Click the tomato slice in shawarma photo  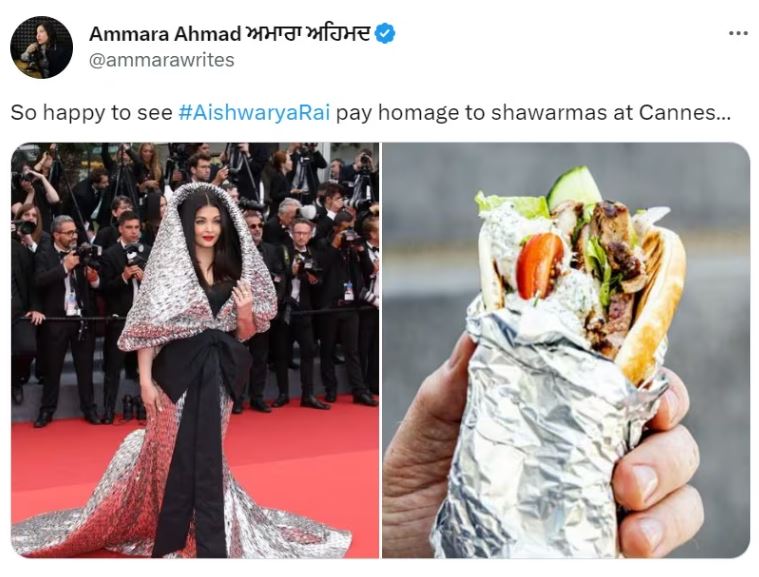click(x=538, y=265)
